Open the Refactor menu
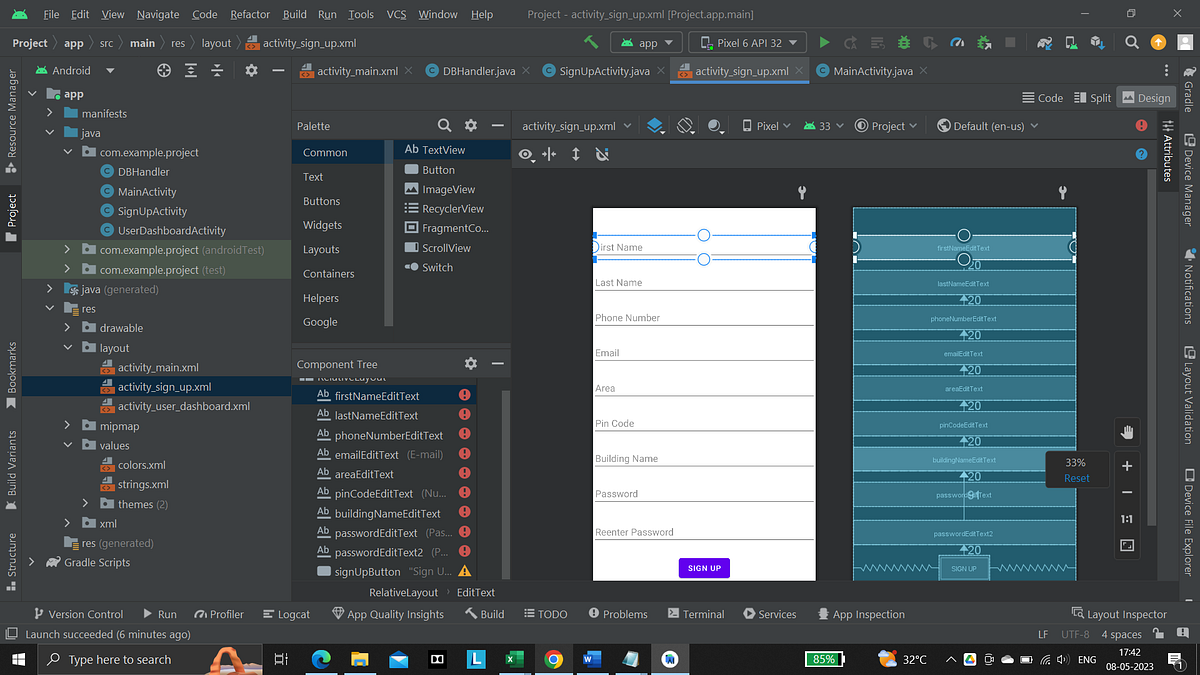Image resolution: width=1200 pixels, height=675 pixels. (x=250, y=14)
